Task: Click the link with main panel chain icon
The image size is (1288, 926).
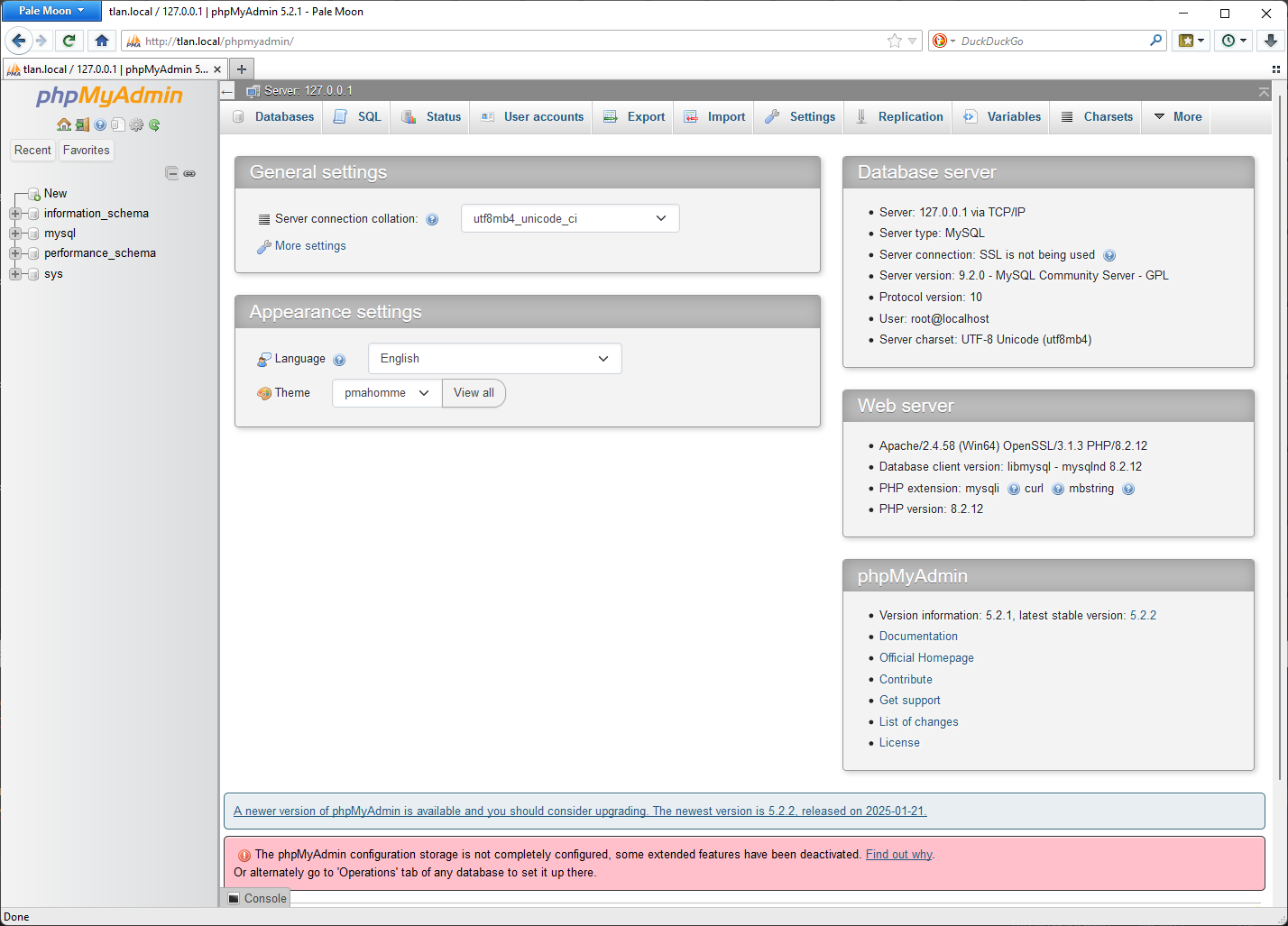Action: tap(189, 173)
